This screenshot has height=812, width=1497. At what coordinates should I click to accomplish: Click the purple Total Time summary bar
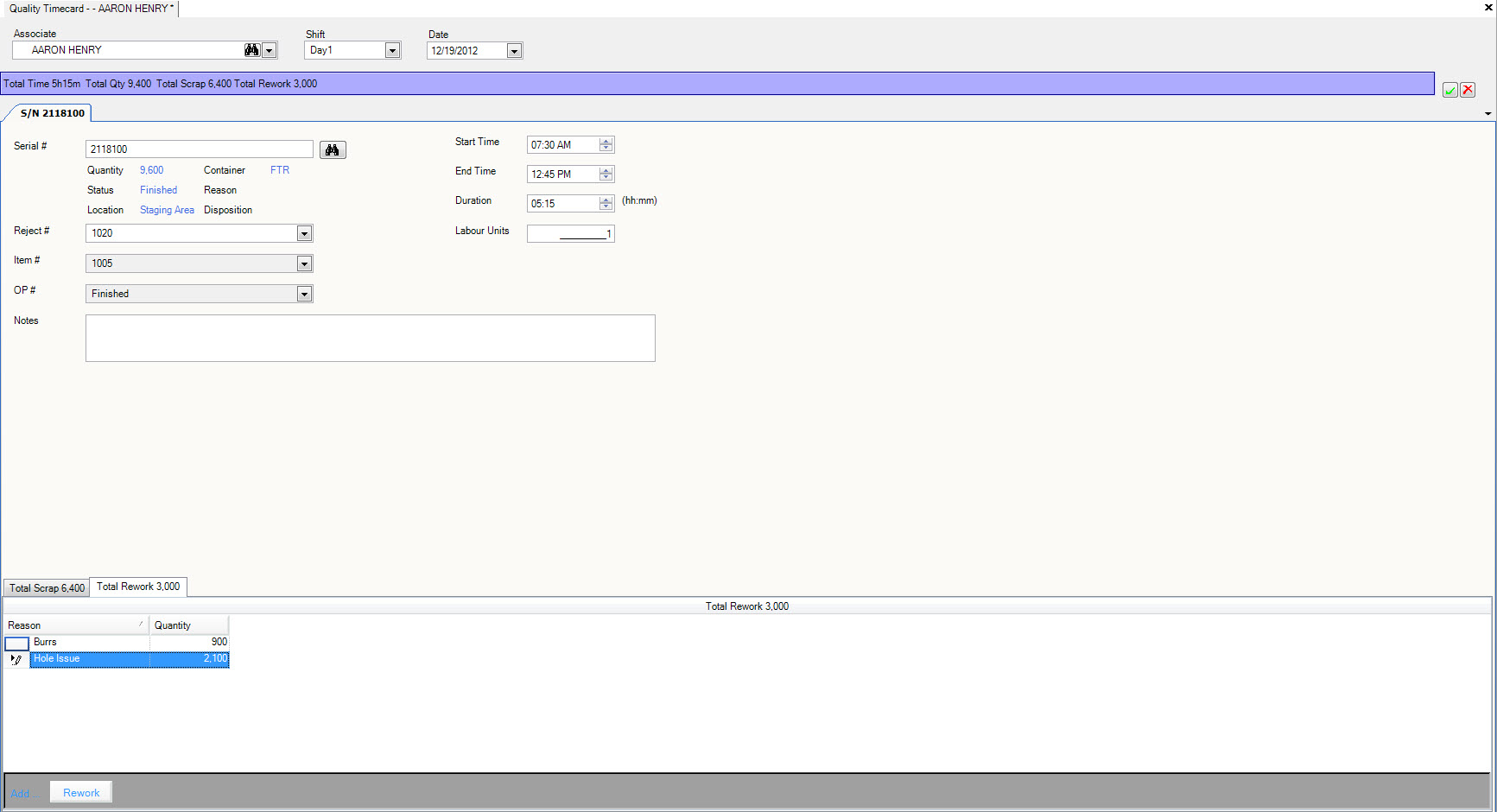[x=717, y=84]
